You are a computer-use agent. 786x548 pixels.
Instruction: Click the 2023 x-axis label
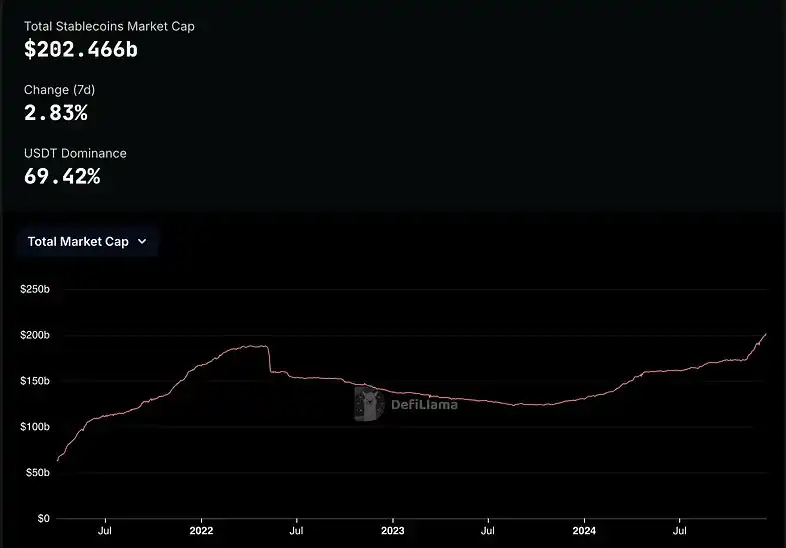pyautogui.click(x=393, y=532)
